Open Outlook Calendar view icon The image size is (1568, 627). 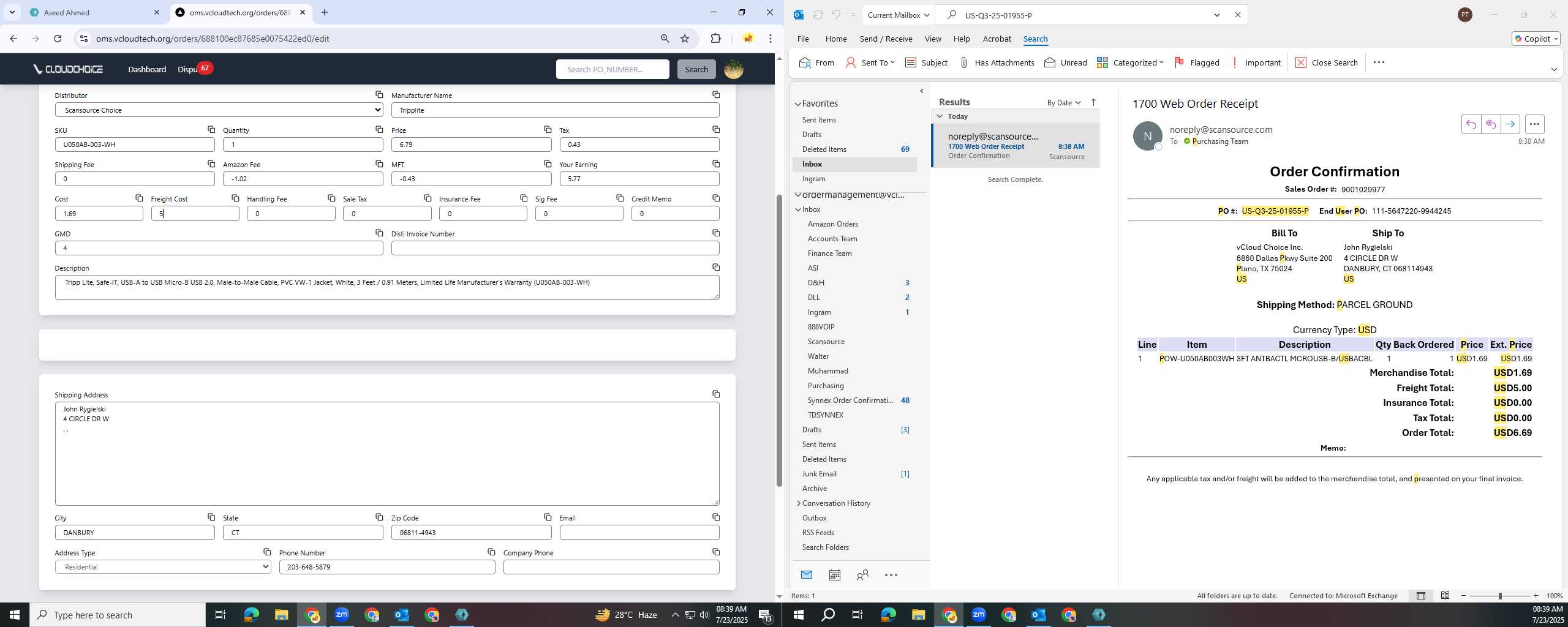pyautogui.click(x=834, y=574)
